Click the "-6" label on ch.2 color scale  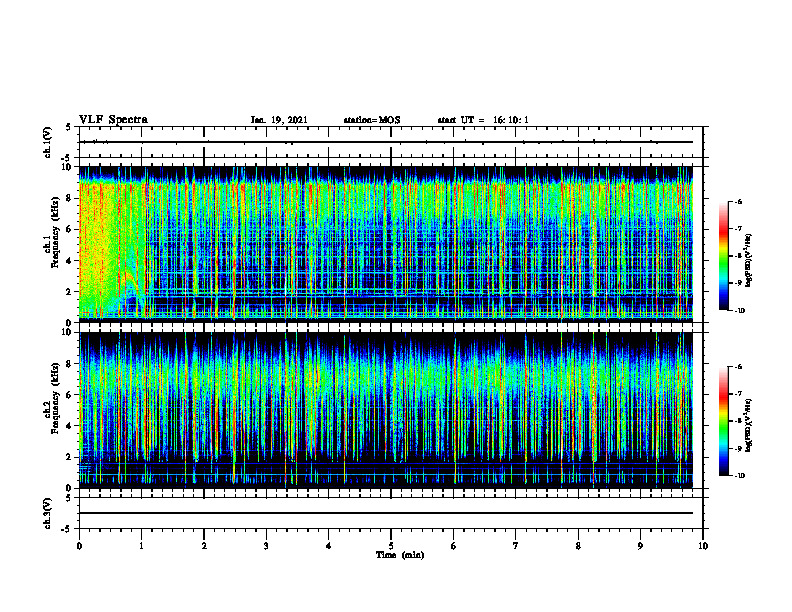pyautogui.click(x=738, y=367)
